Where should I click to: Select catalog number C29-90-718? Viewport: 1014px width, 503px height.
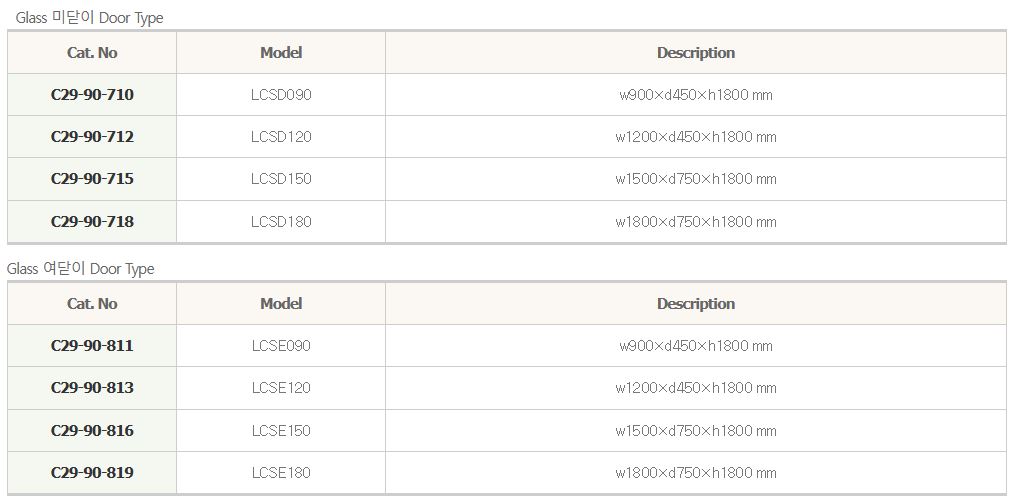pyautogui.click(x=92, y=221)
